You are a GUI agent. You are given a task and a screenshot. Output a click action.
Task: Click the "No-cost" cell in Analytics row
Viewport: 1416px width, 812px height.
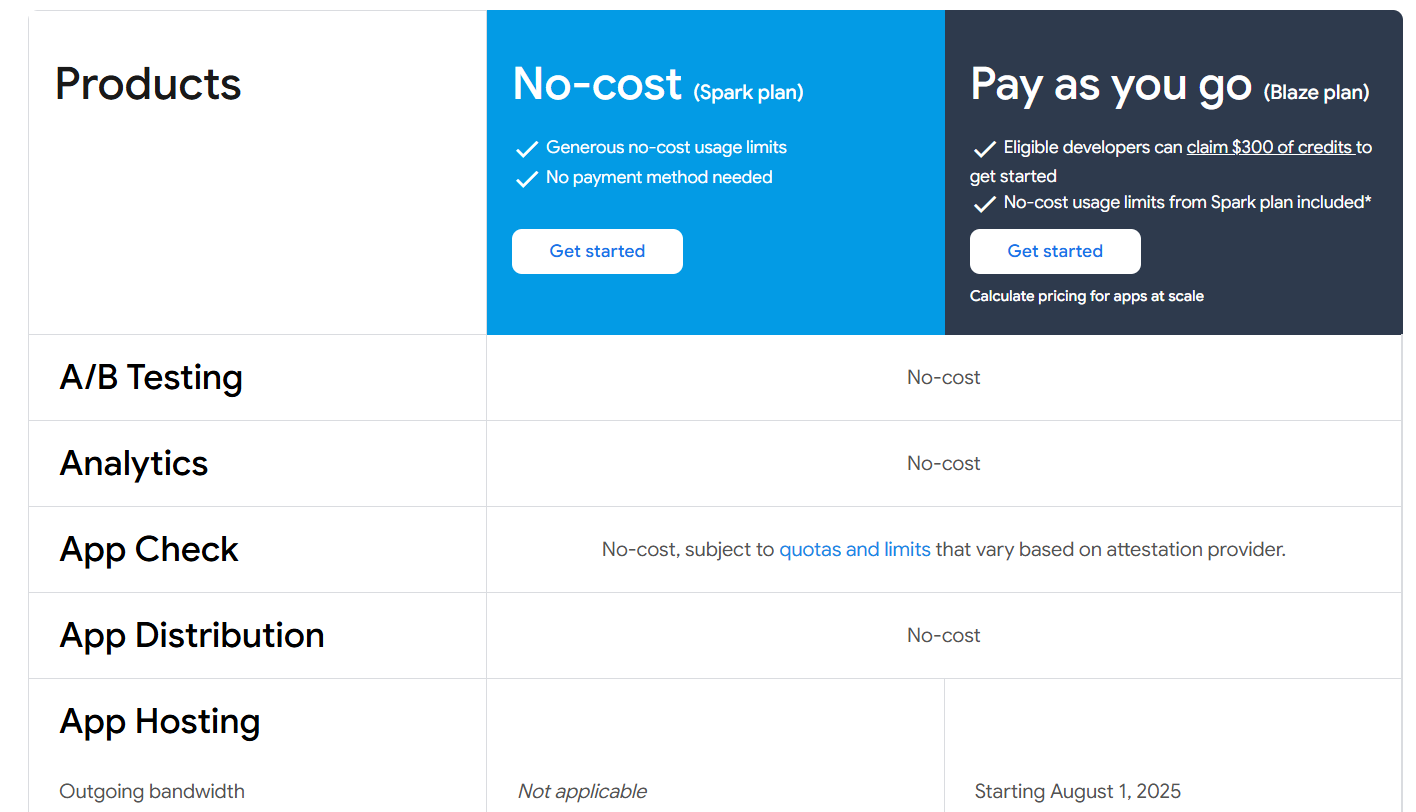(x=943, y=463)
